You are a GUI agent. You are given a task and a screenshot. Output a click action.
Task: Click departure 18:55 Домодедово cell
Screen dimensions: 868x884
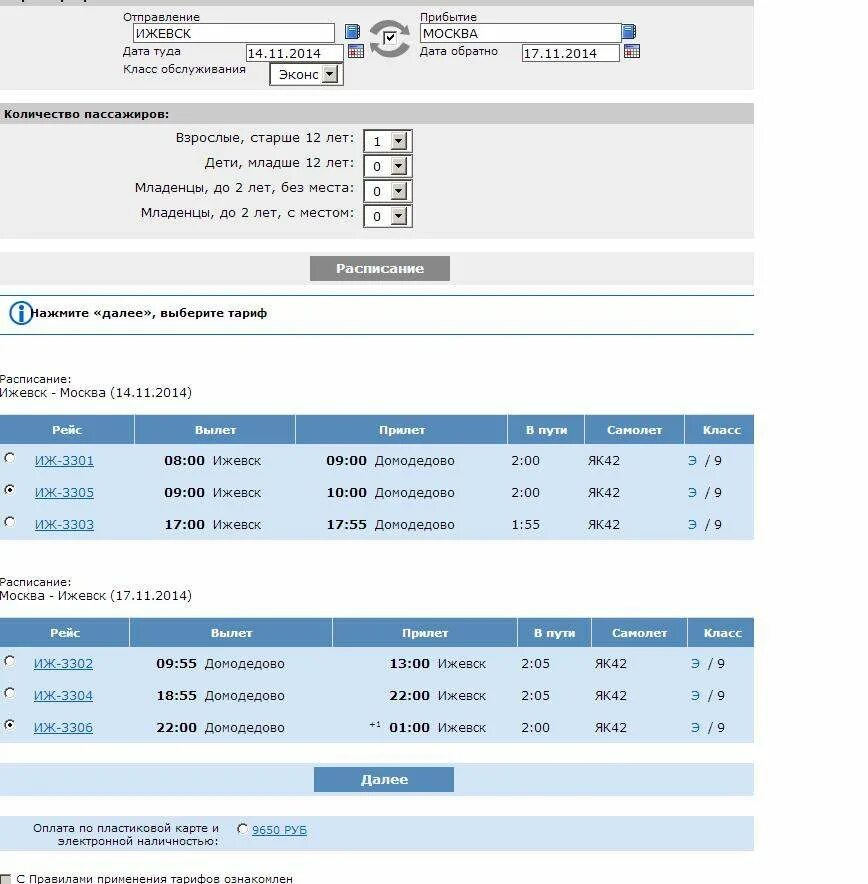click(x=220, y=696)
